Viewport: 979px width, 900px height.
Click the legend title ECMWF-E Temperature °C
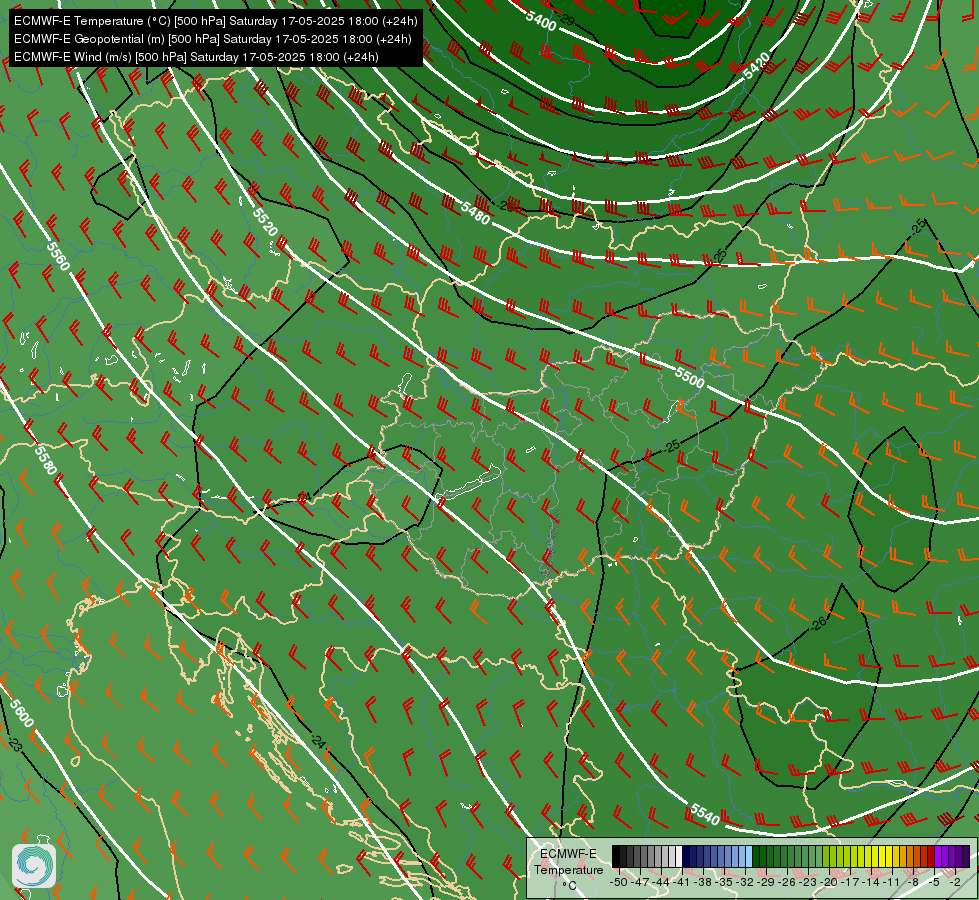(569, 870)
